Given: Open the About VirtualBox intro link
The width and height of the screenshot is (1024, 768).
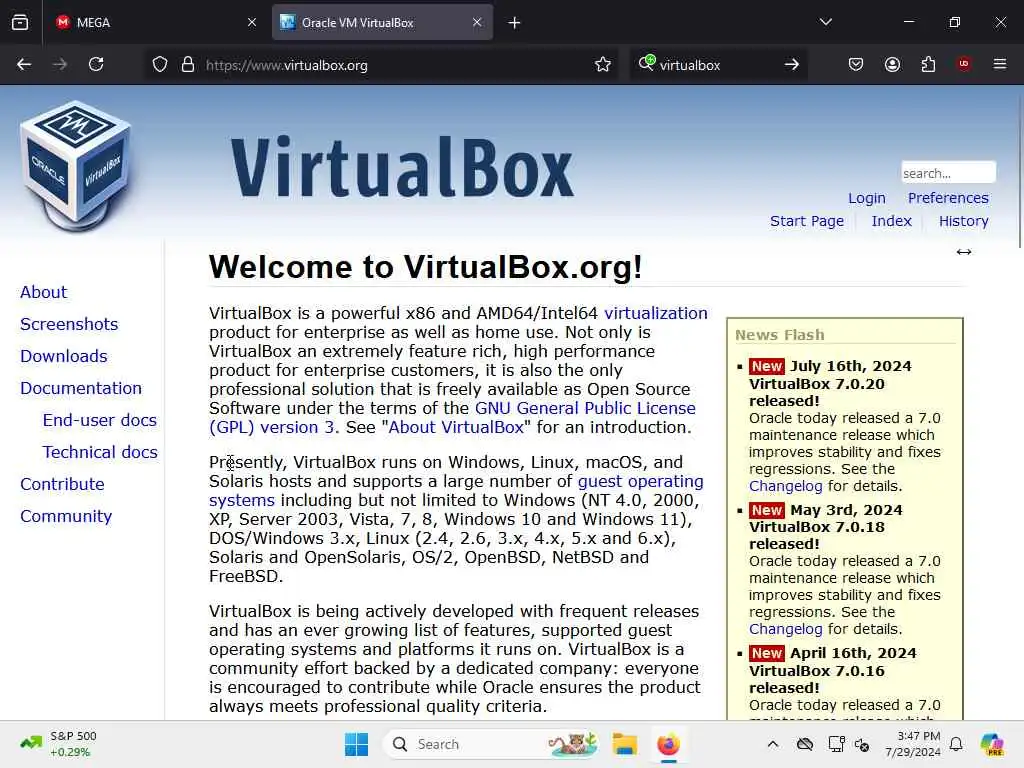Looking at the screenshot, I should (x=456, y=427).
